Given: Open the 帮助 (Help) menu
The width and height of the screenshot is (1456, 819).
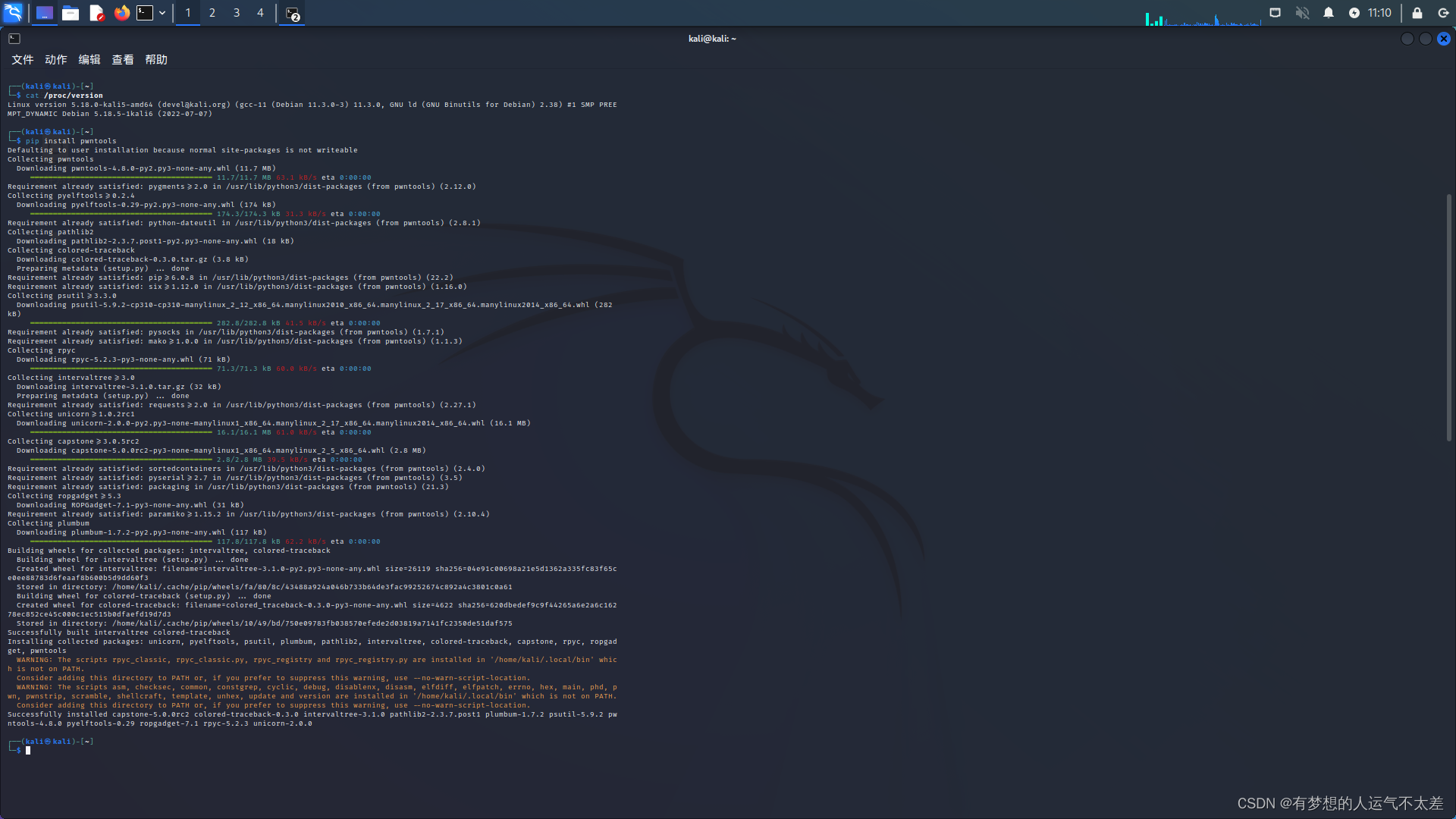Looking at the screenshot, I should pyautogui.click(x=156, y=60).
